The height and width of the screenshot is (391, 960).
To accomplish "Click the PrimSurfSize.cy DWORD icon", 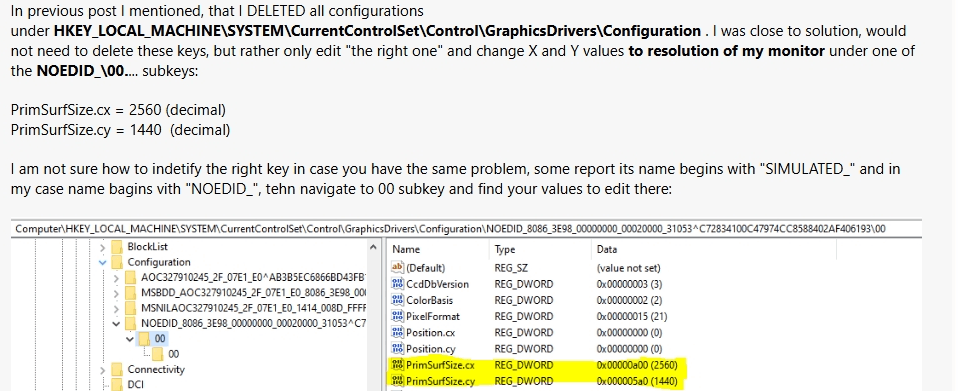I will (397, 381).
